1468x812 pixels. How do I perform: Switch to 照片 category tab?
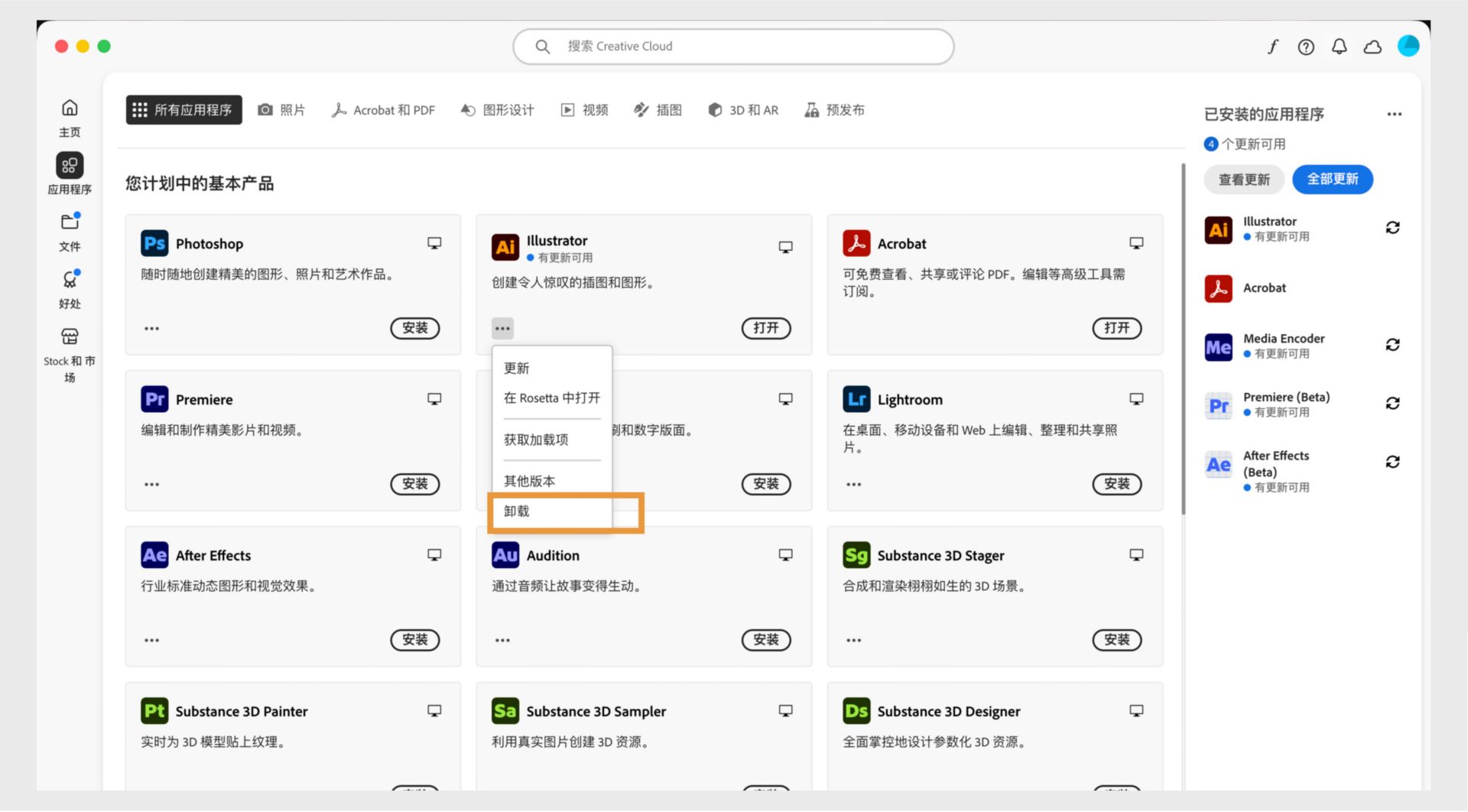coord(281,110)
